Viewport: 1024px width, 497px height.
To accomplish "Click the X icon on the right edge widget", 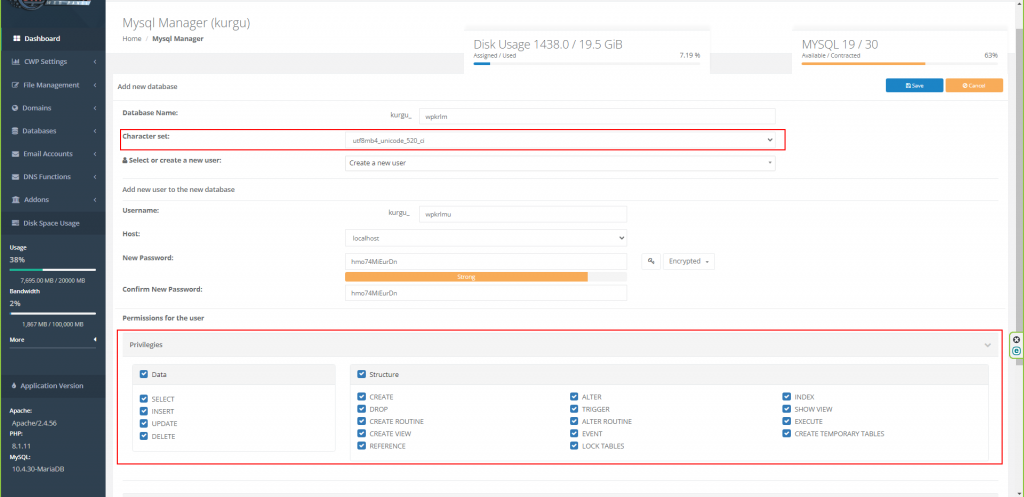I will [x=1016, y=340].
